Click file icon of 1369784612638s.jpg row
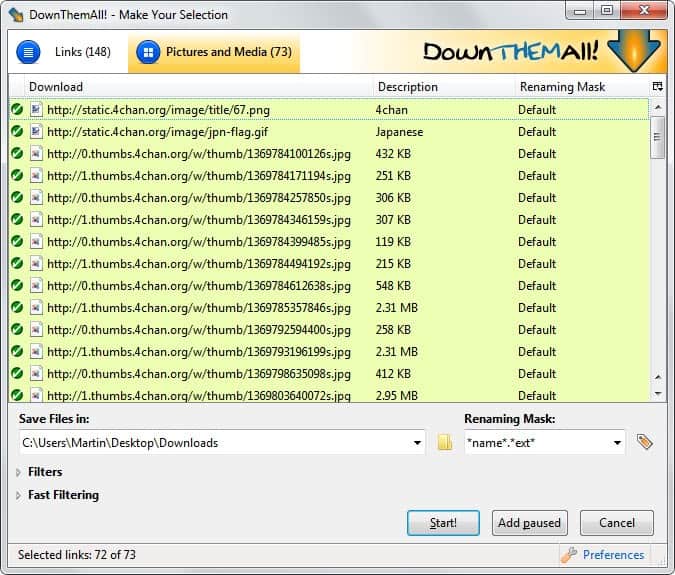Screen dimensions: 675x575 coord(36,285)
